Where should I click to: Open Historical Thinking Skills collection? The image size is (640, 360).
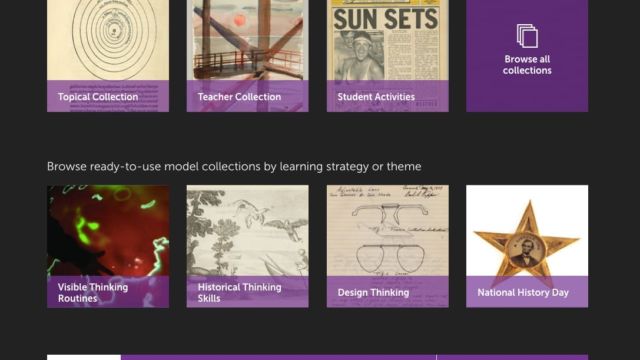(248, 246)
